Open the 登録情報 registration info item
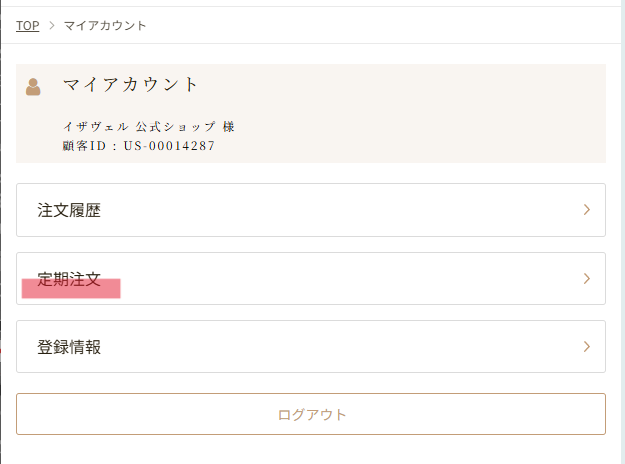 click(69, 347)
